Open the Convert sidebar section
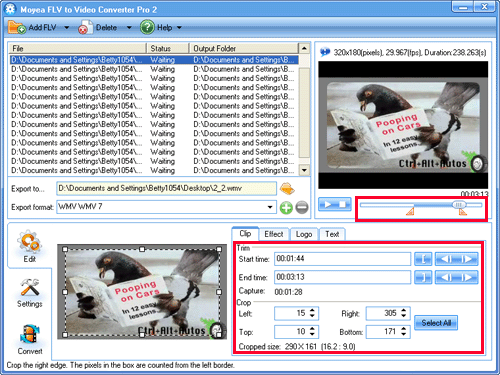The width and height of the screenshot is (500, 375). coord(30,339)
